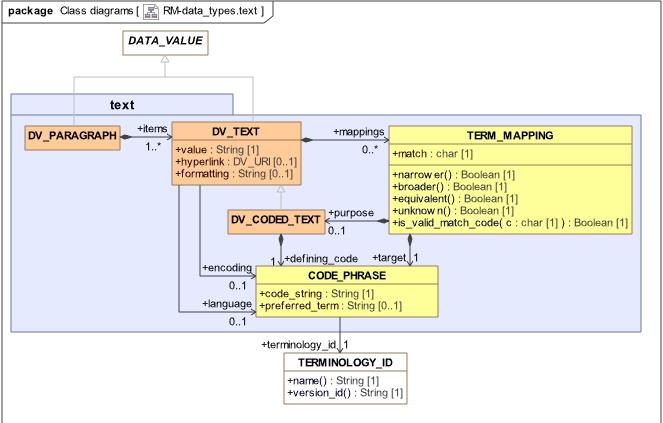Viewport: 663px width, 423px height.
Task: Click the TERM_MAPPING class header
Action: coord(509,134)
